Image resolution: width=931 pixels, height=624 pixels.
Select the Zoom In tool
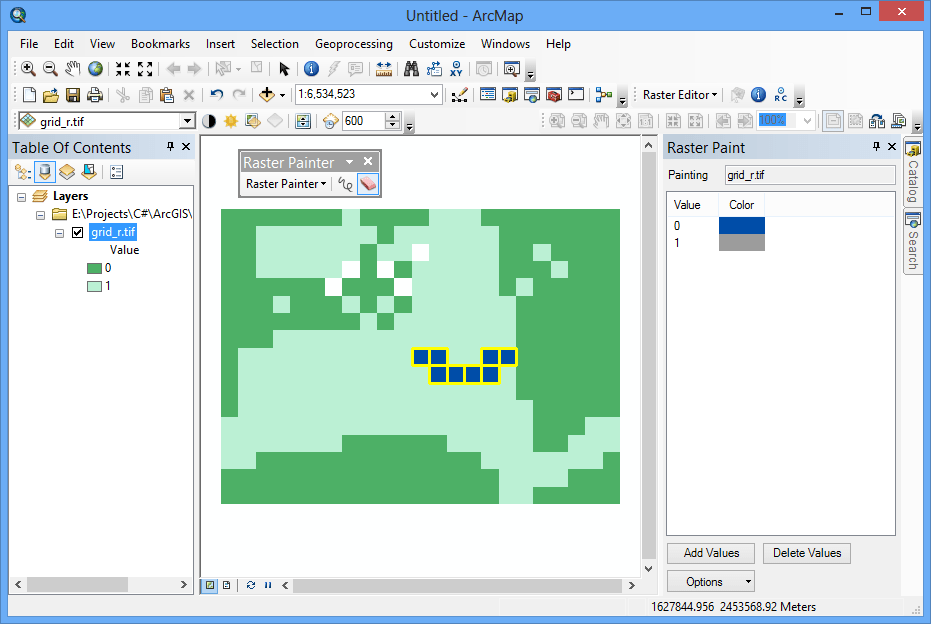29,68
